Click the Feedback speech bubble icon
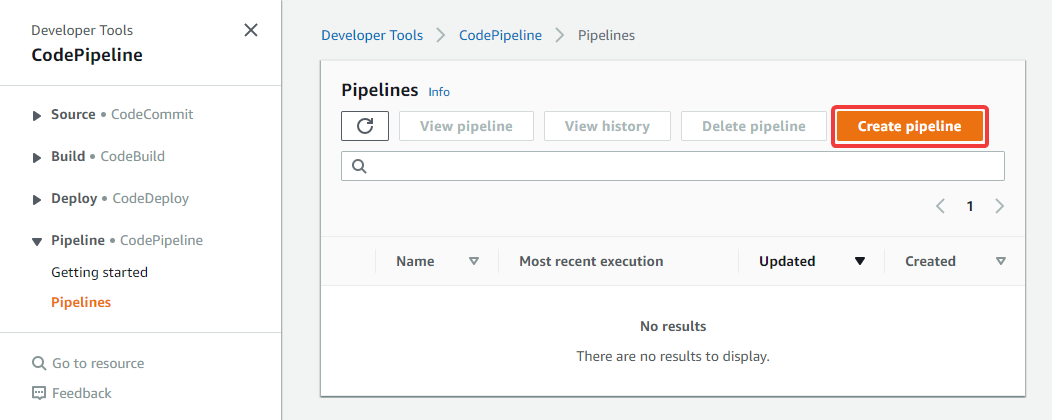The image size is (1052, 420). tap(39, 393)
